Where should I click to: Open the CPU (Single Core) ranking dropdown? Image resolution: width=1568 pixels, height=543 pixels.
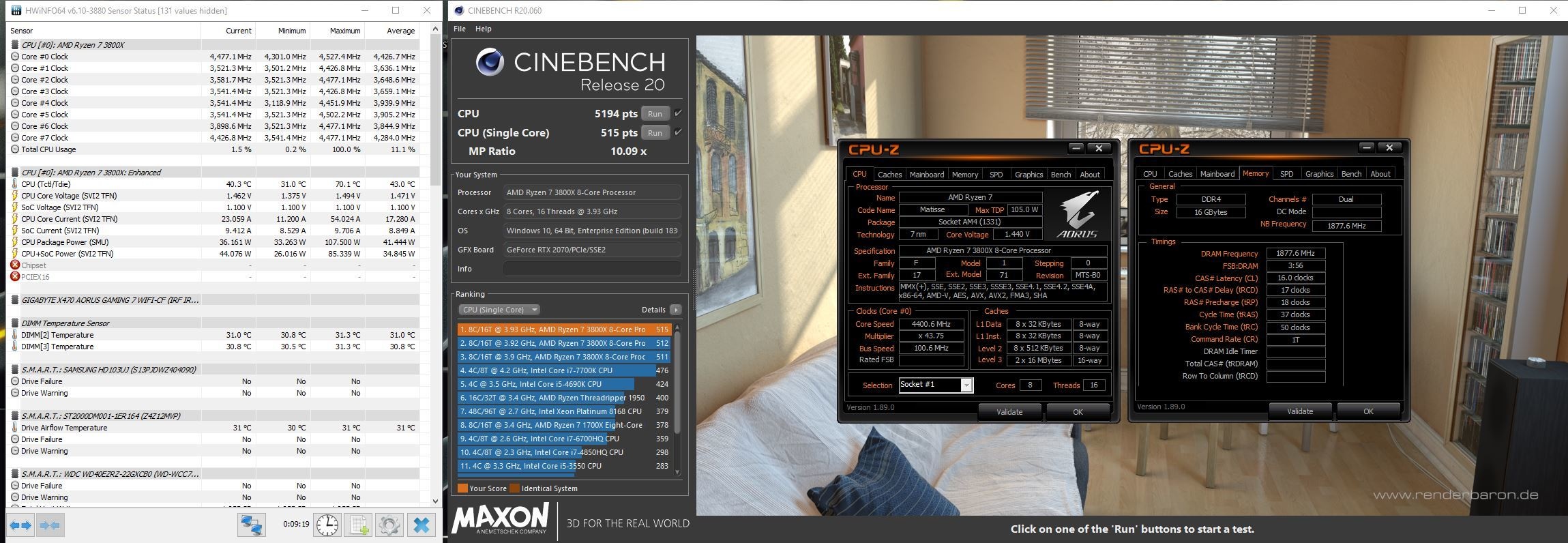coord(499,310)
